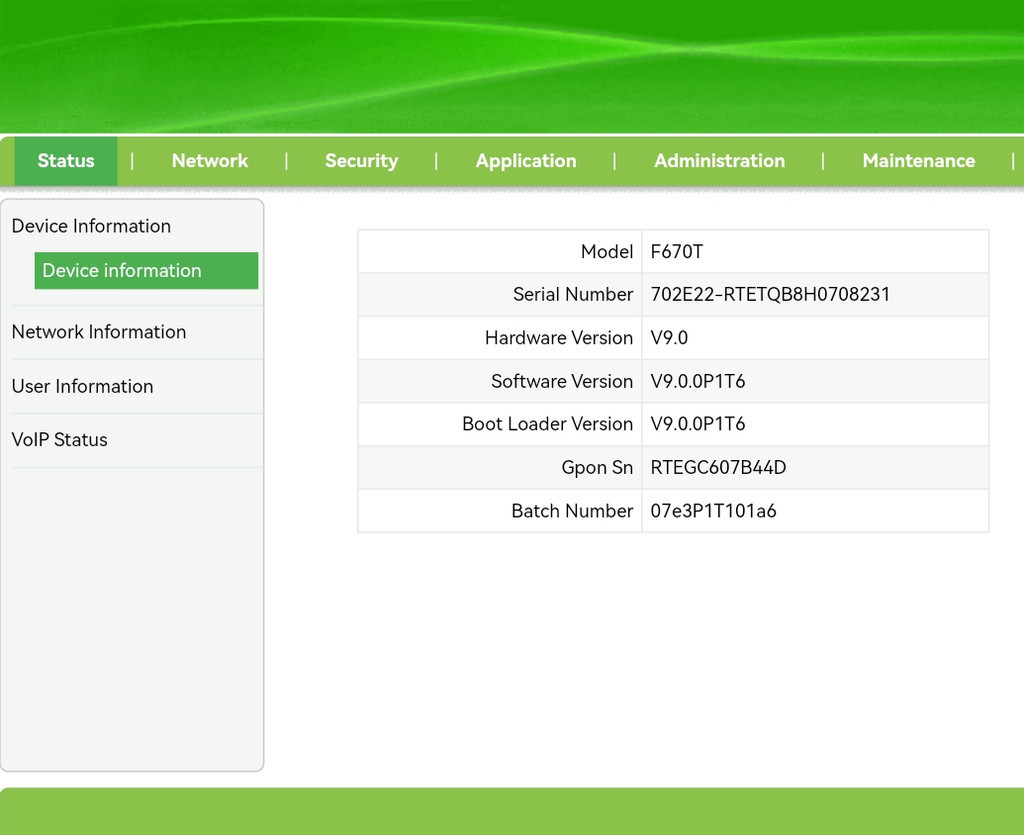Click the Software Version value V9.0.0P1T6
Image resolution: width=1024 pixels, height=835 pixels.
(697, 381)
